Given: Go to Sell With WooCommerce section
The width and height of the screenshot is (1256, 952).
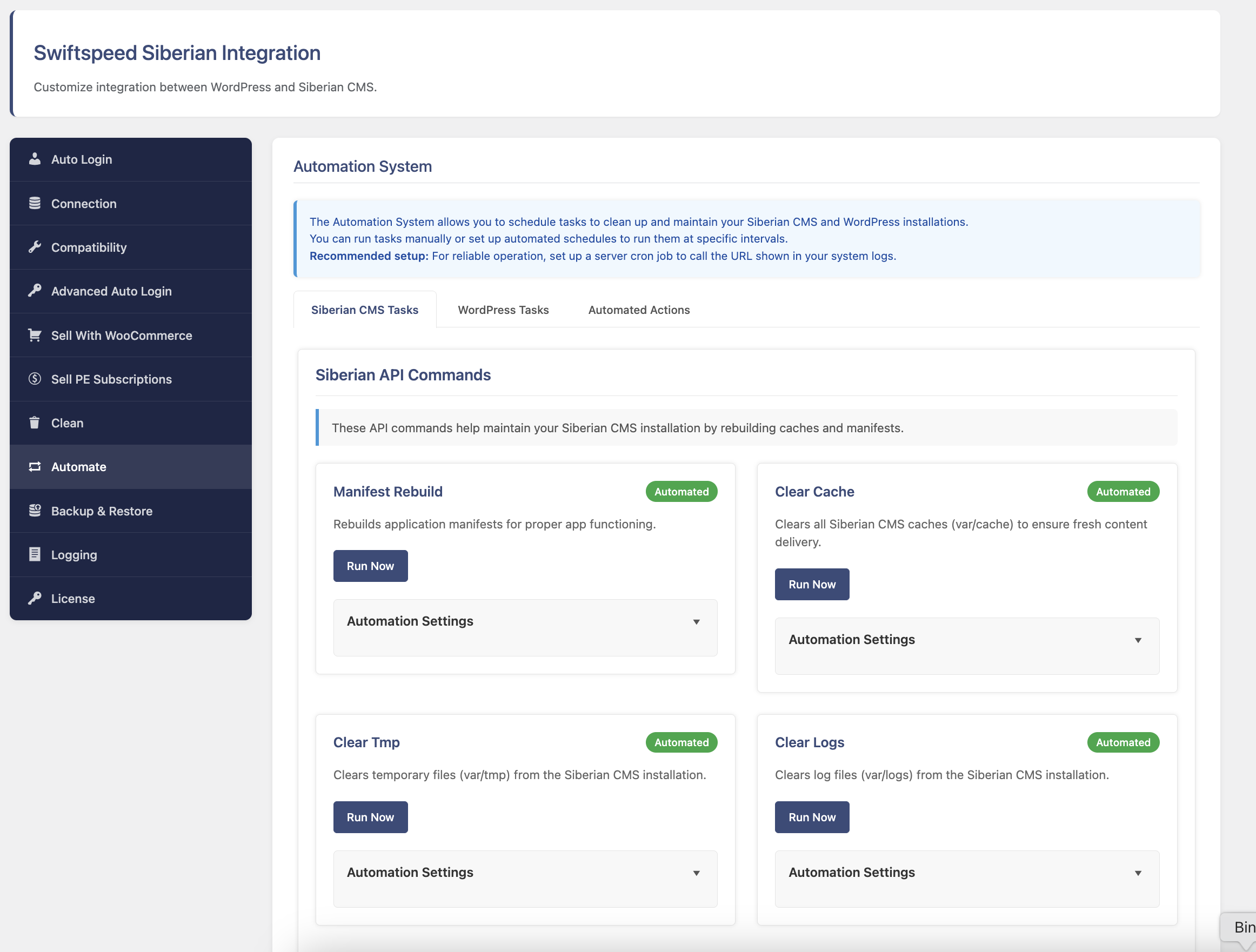Looking at the screenshot, I should 131,335.
